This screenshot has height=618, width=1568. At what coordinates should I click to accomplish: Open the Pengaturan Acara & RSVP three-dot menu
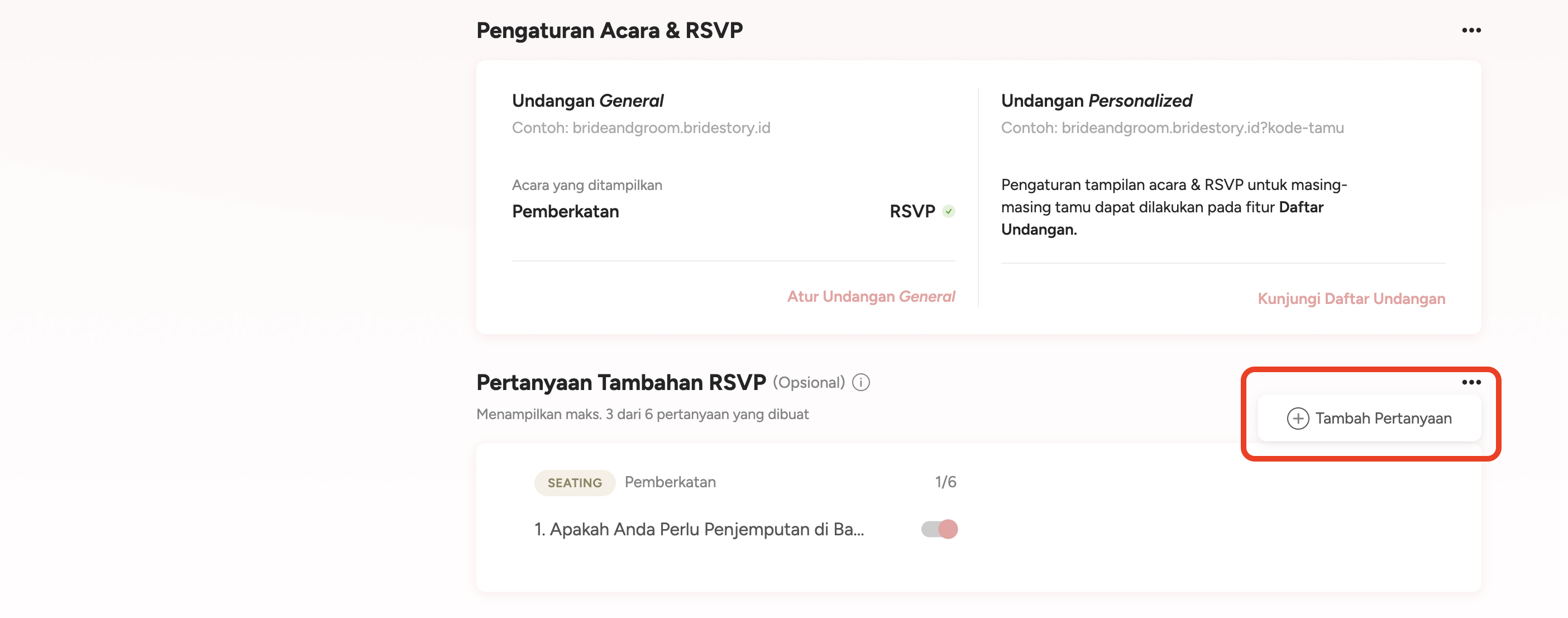coord(1471,30)
